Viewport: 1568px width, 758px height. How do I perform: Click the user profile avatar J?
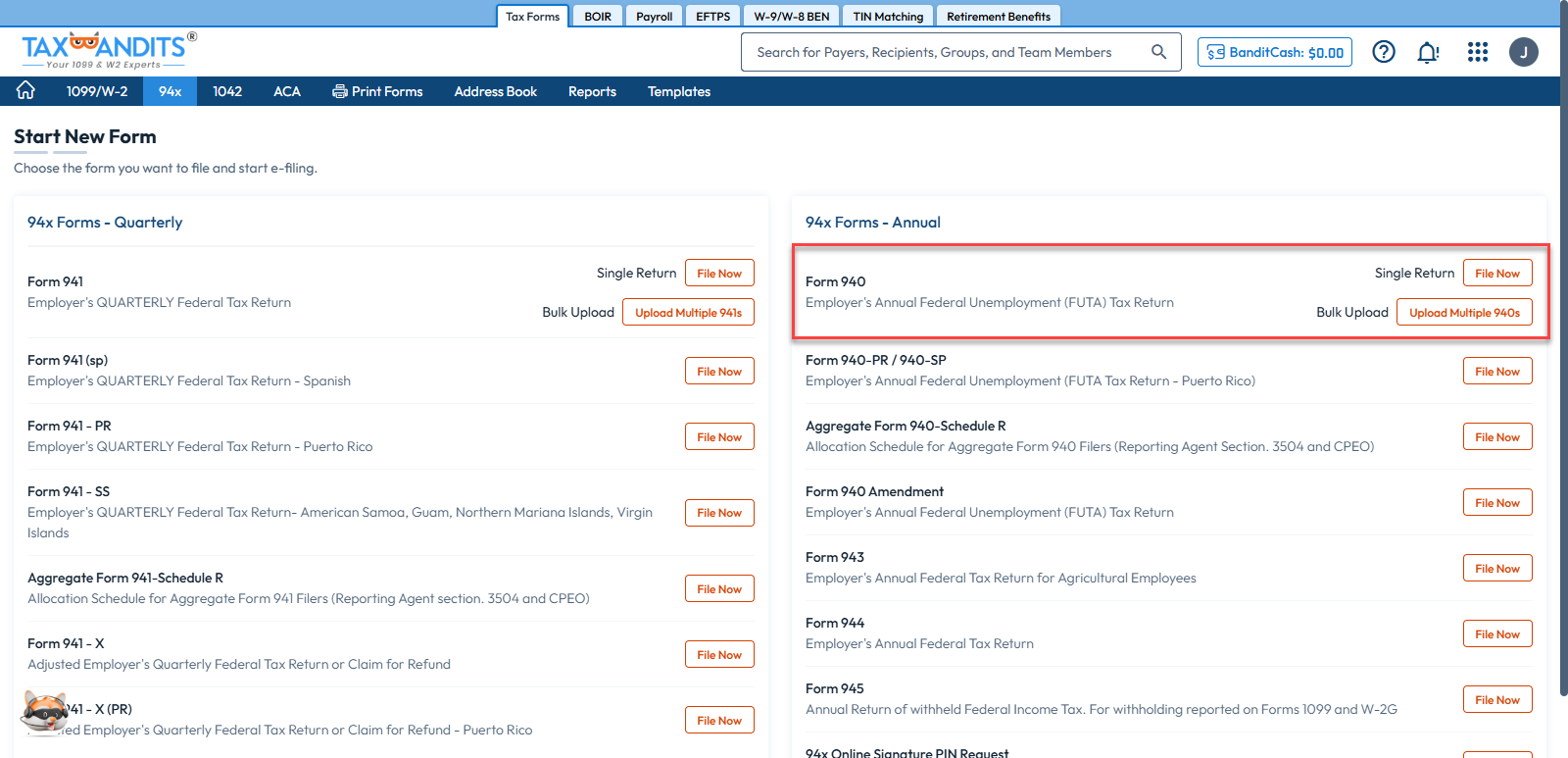[x=1523, y=52]
